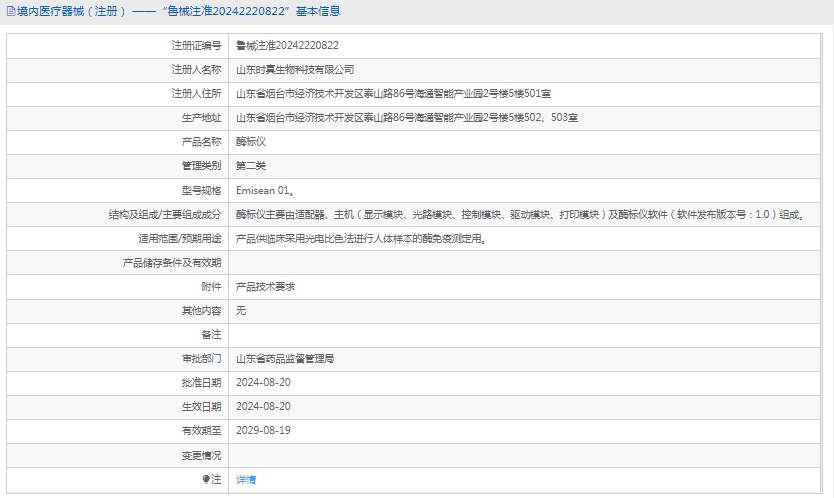Select the product name 酶标仪
834x498 pixels.
tap(251, 142)
